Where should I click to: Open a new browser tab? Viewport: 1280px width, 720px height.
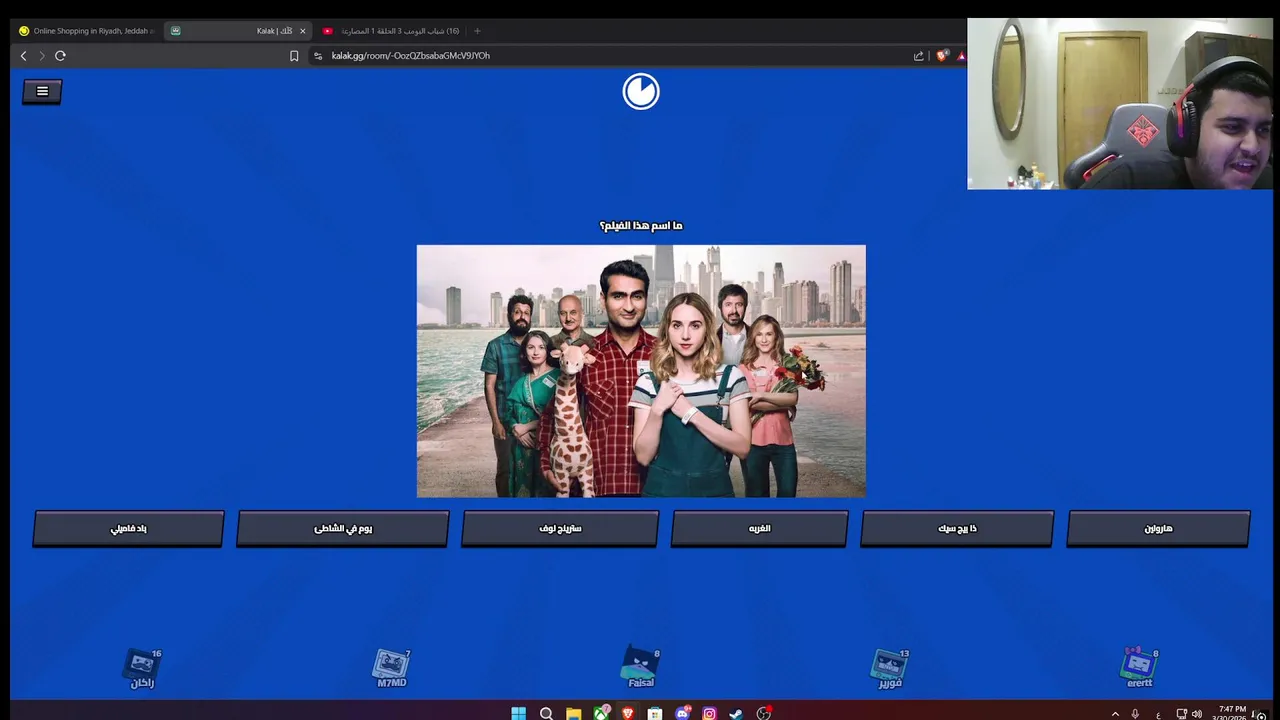click(x=477, y=31)
